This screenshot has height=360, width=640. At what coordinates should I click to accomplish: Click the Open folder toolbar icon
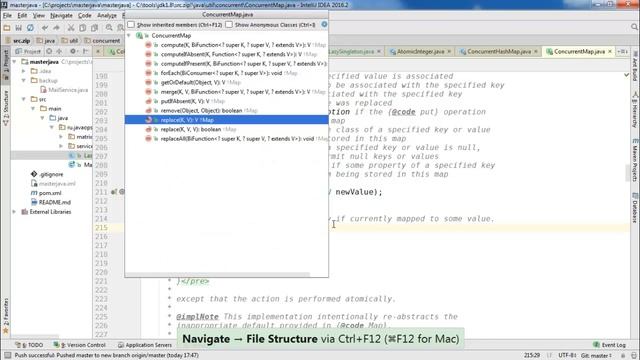(x=7, y=28)
